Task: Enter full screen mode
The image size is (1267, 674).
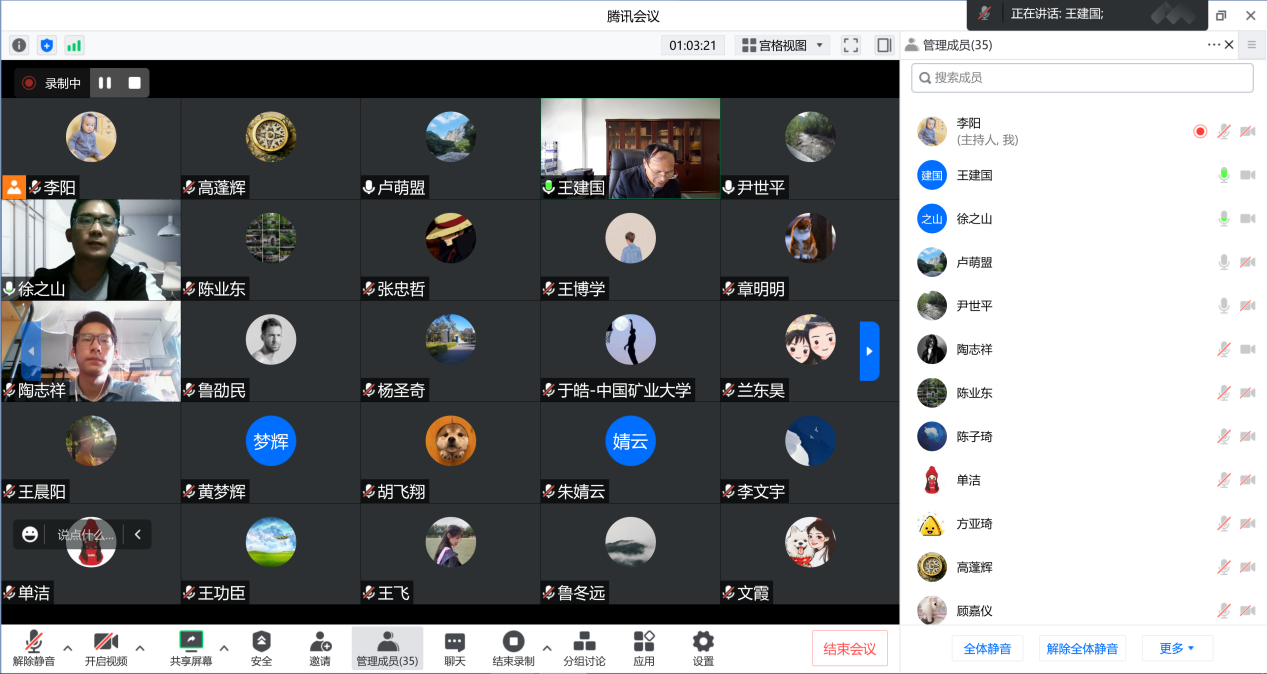Action: pyautogui.click(x=851, y=45)
